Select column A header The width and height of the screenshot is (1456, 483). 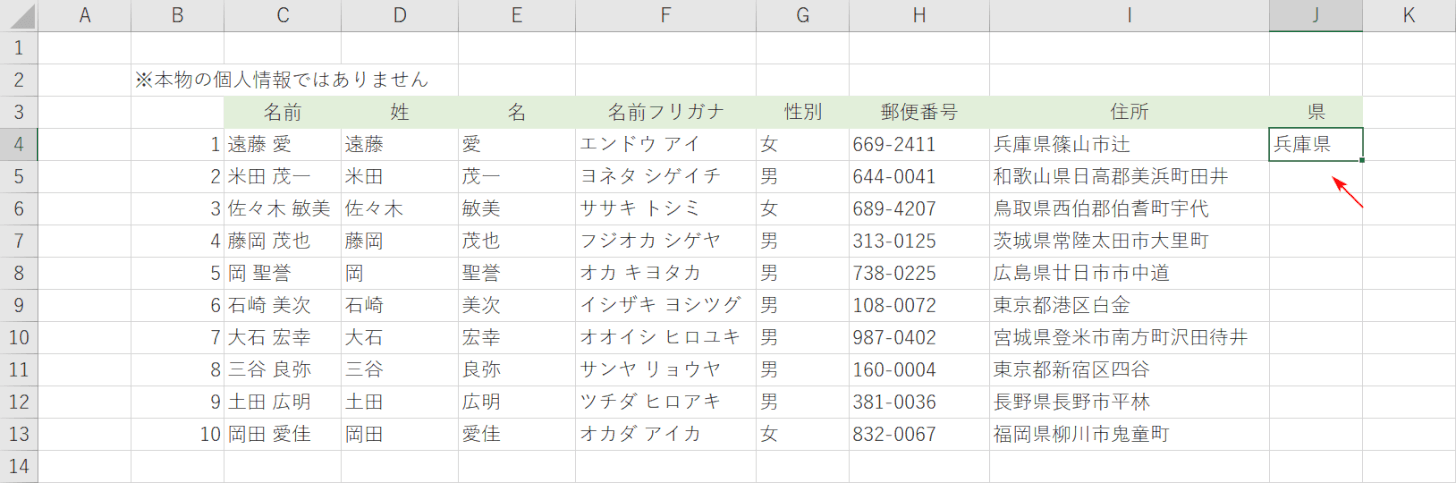coord(85,15)
